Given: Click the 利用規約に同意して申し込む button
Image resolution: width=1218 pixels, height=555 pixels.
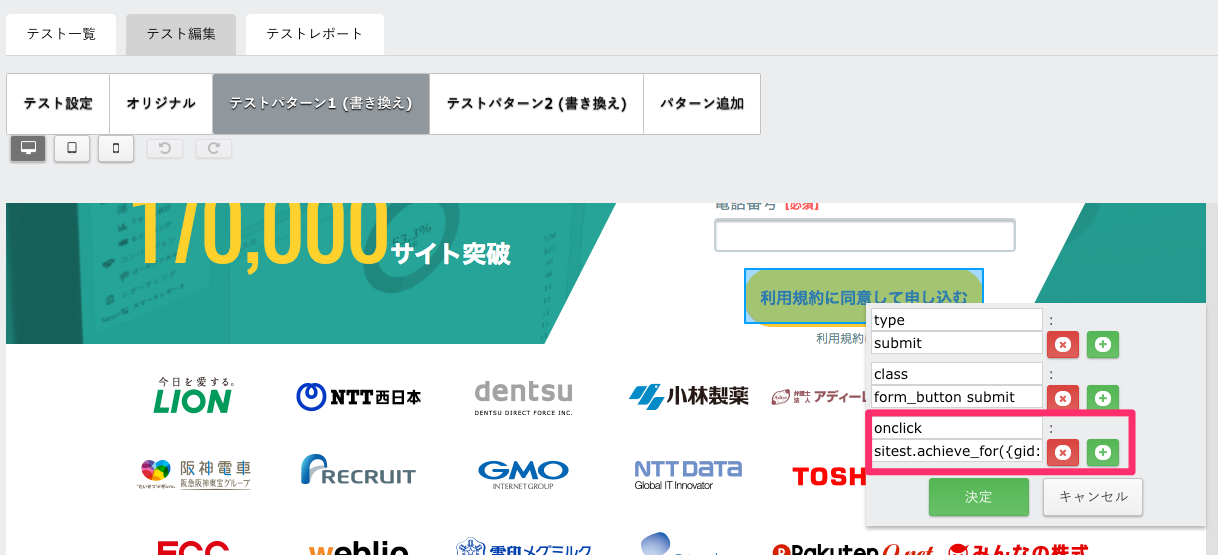Looking at the screenshot, I should click(864, 297).
